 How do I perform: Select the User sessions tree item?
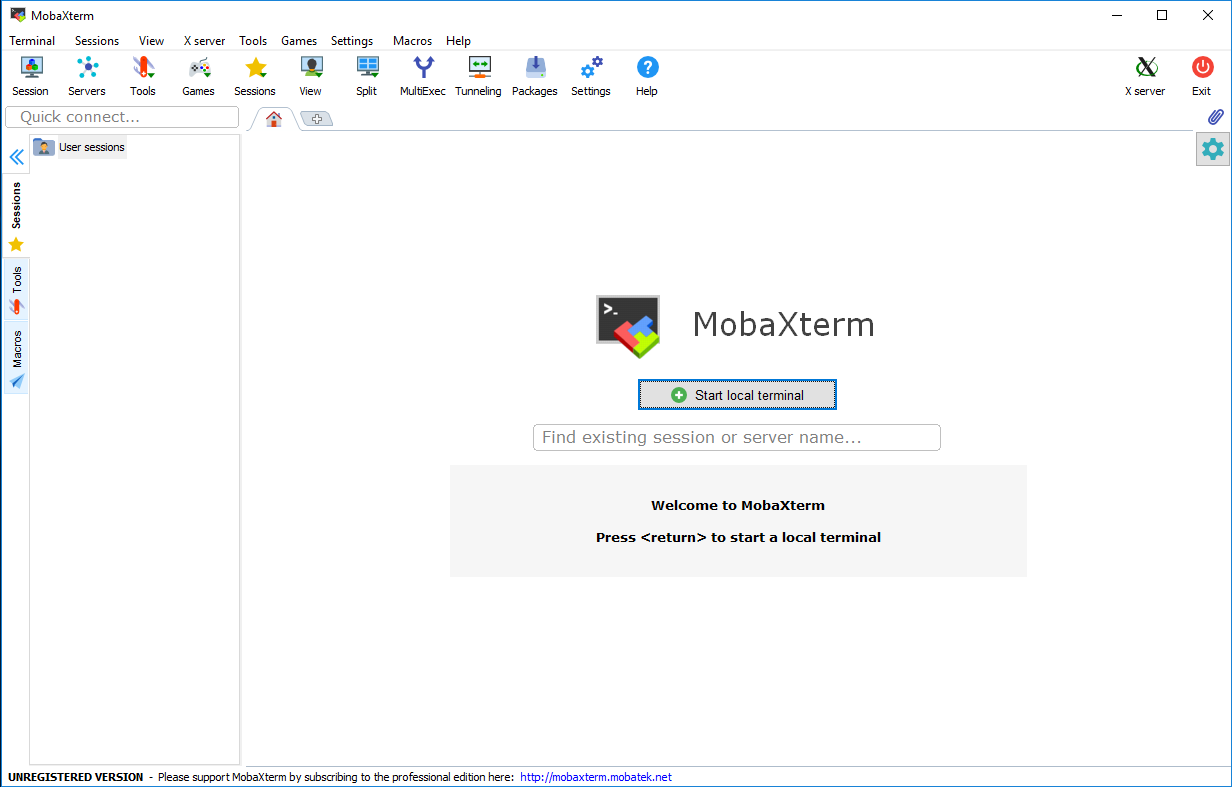(x=92, y=147)
